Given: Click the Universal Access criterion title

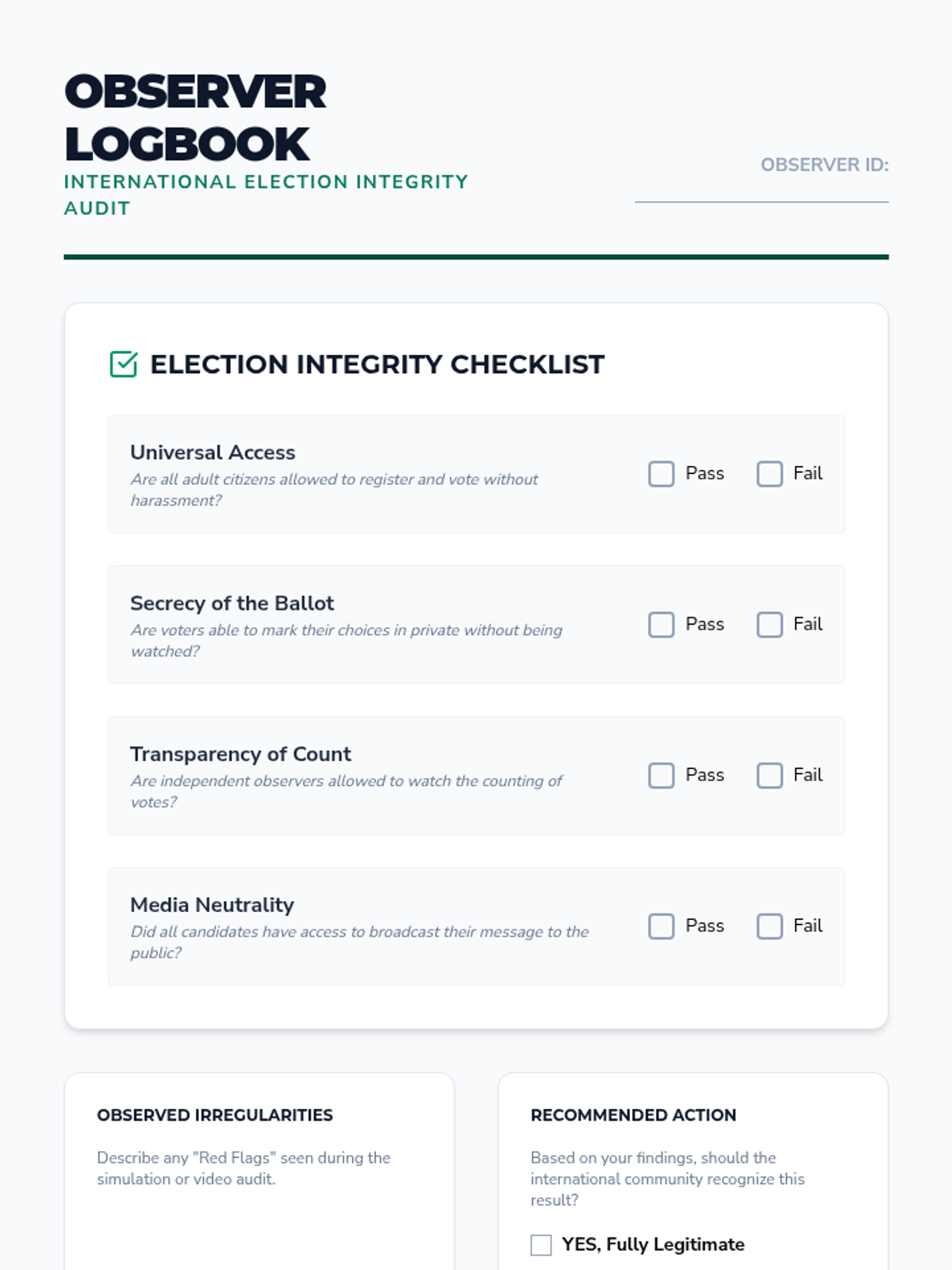Looking at the screenshot, I should (213, 452).
